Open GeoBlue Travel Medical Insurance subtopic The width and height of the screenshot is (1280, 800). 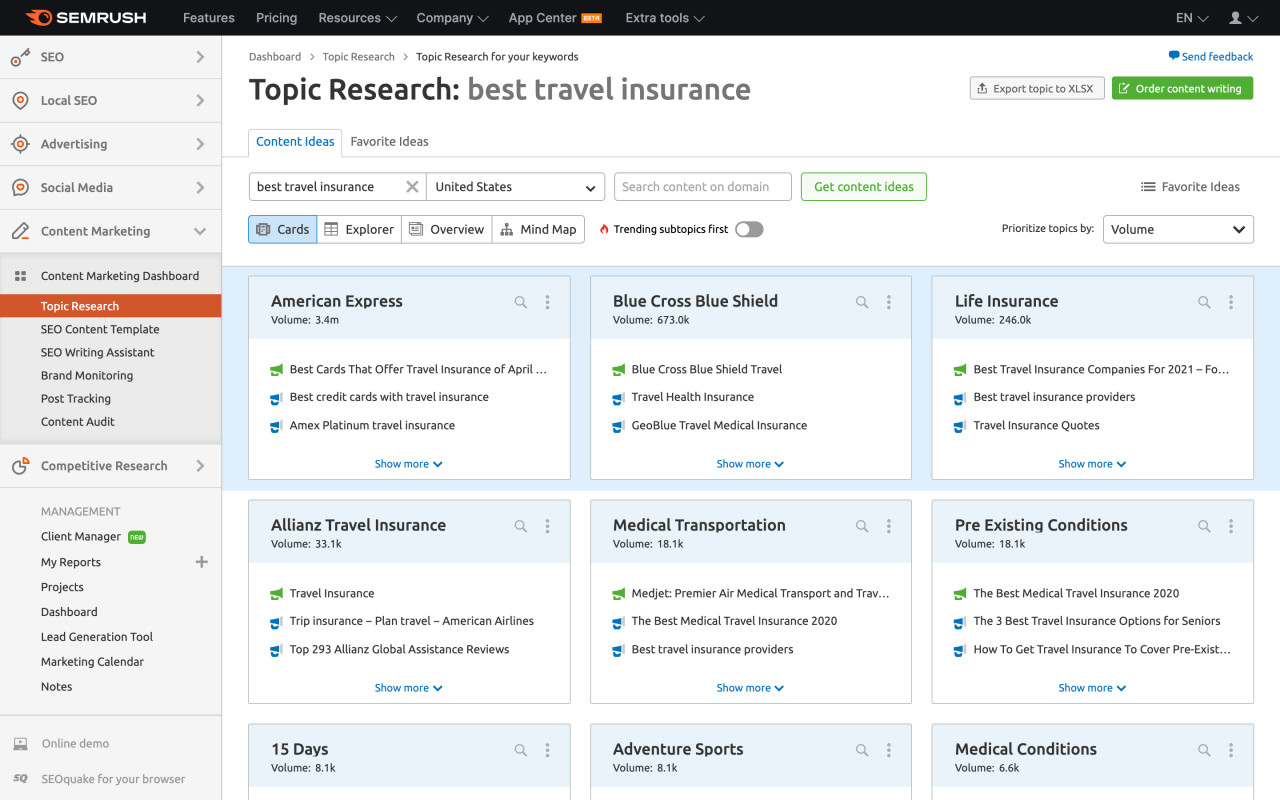tap(719, 426)
